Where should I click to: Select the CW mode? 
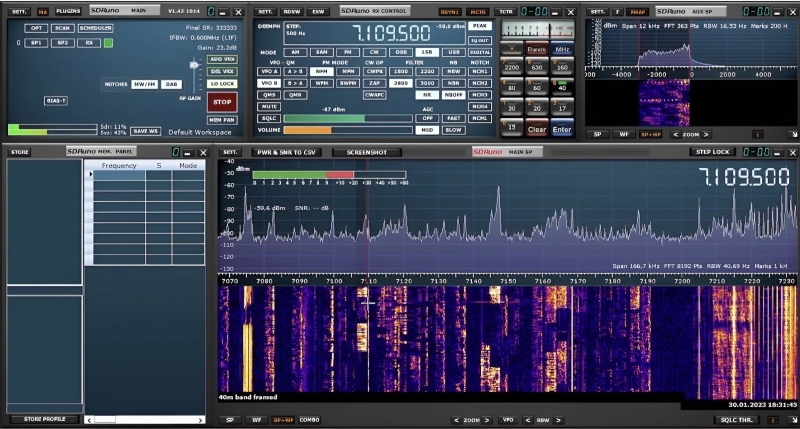click(374, 52)
